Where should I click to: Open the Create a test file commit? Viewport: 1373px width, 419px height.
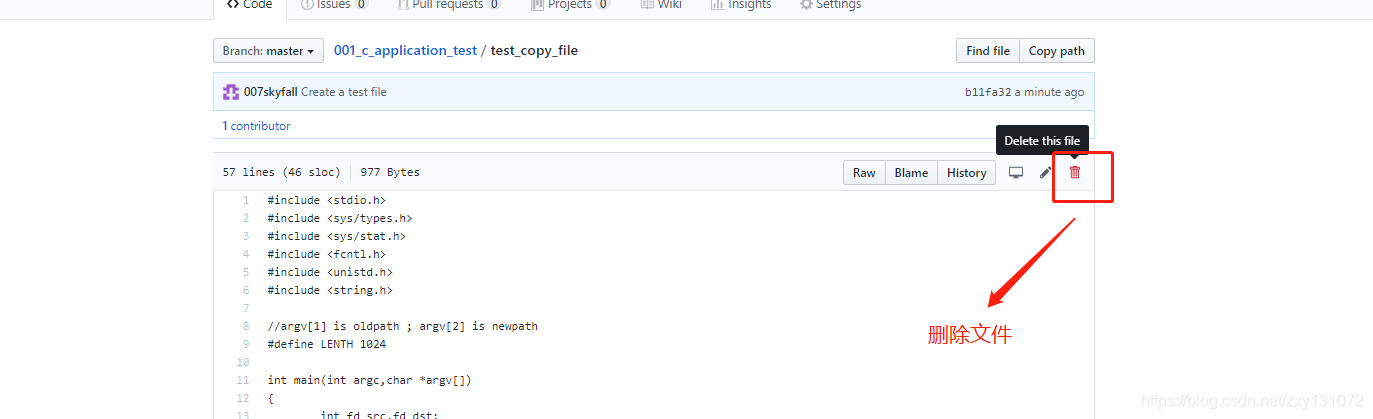[343, 92]
